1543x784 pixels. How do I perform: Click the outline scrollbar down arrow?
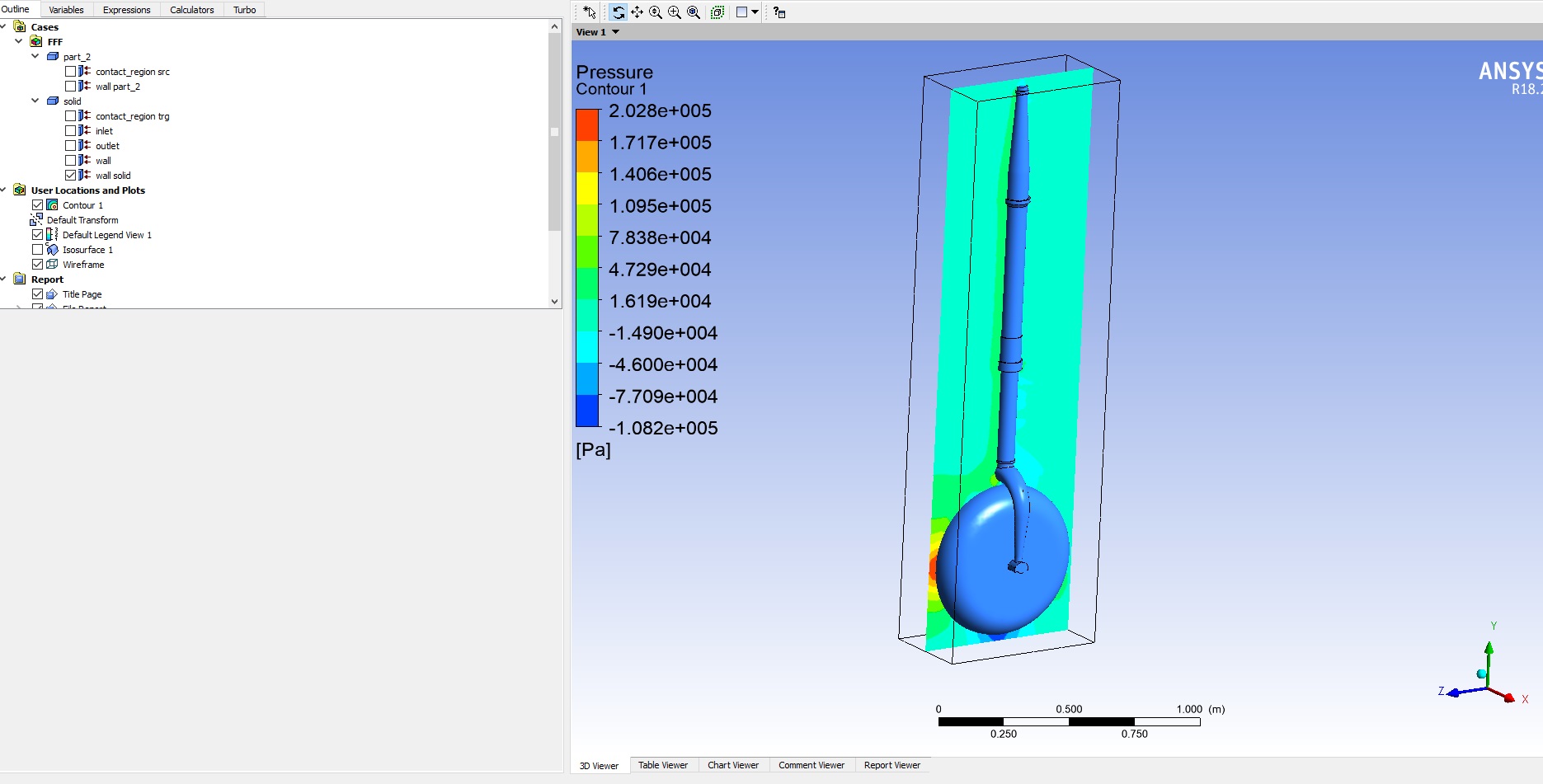(x=554, y=302)
